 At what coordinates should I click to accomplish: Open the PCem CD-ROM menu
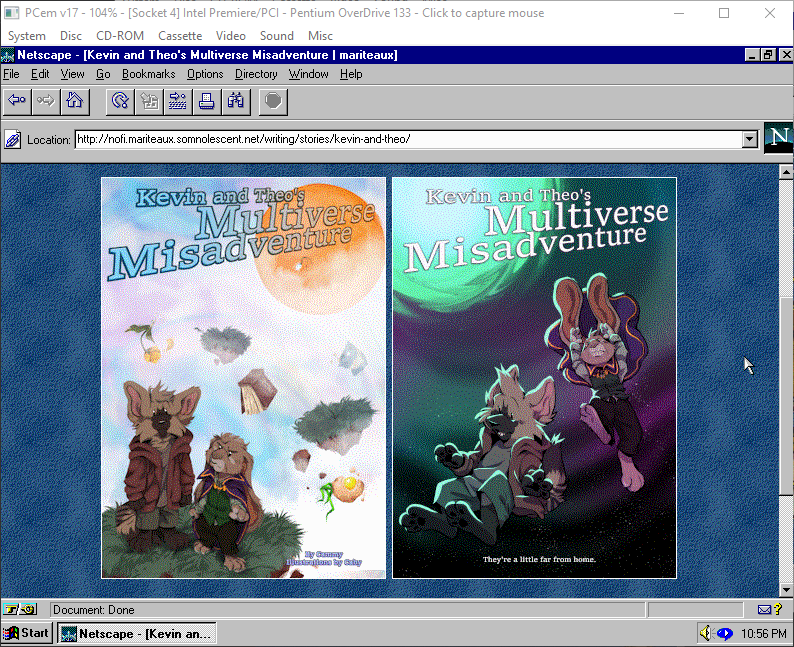[119, 36]
